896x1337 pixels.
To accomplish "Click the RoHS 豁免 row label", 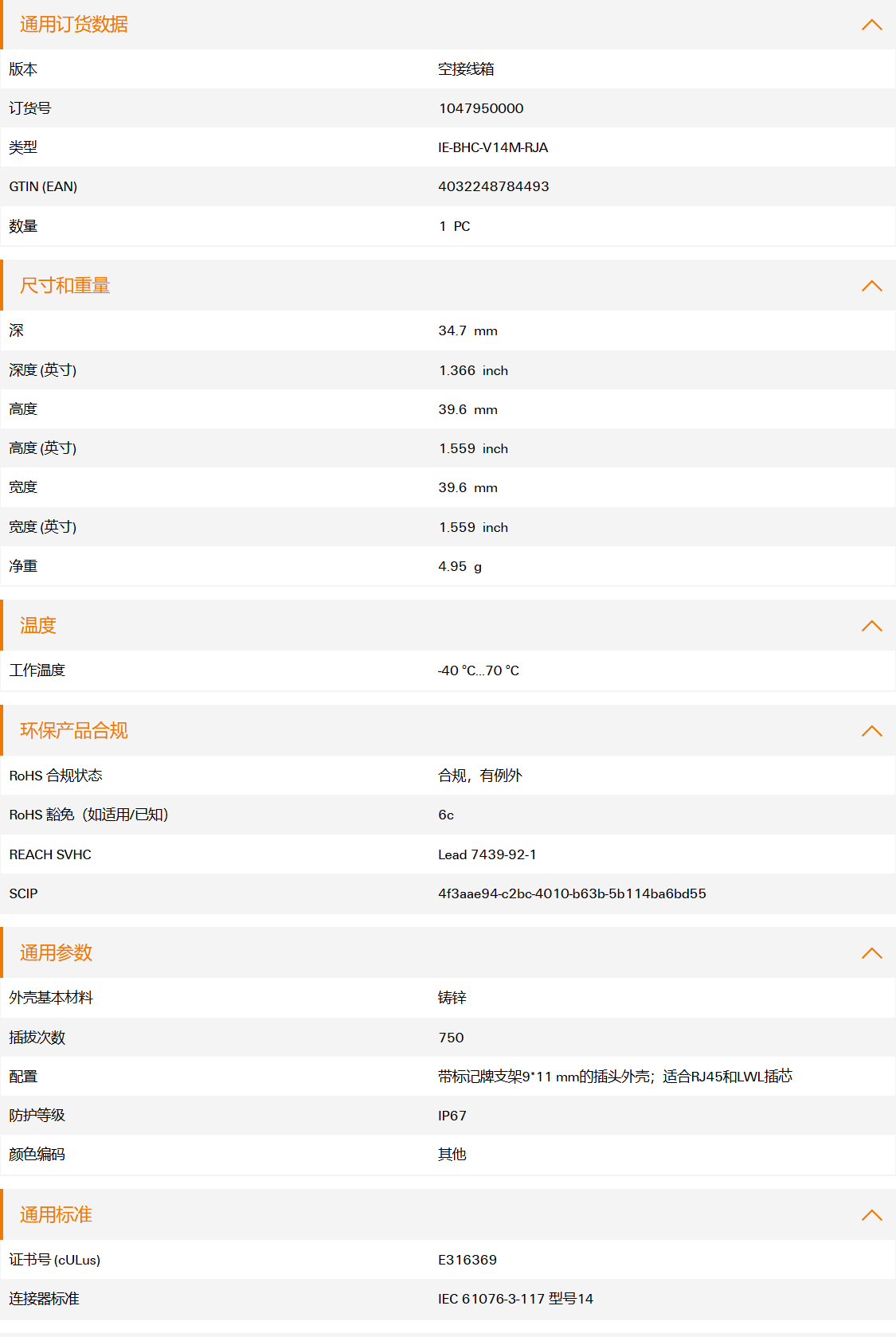I will click(x=88, y=815).
